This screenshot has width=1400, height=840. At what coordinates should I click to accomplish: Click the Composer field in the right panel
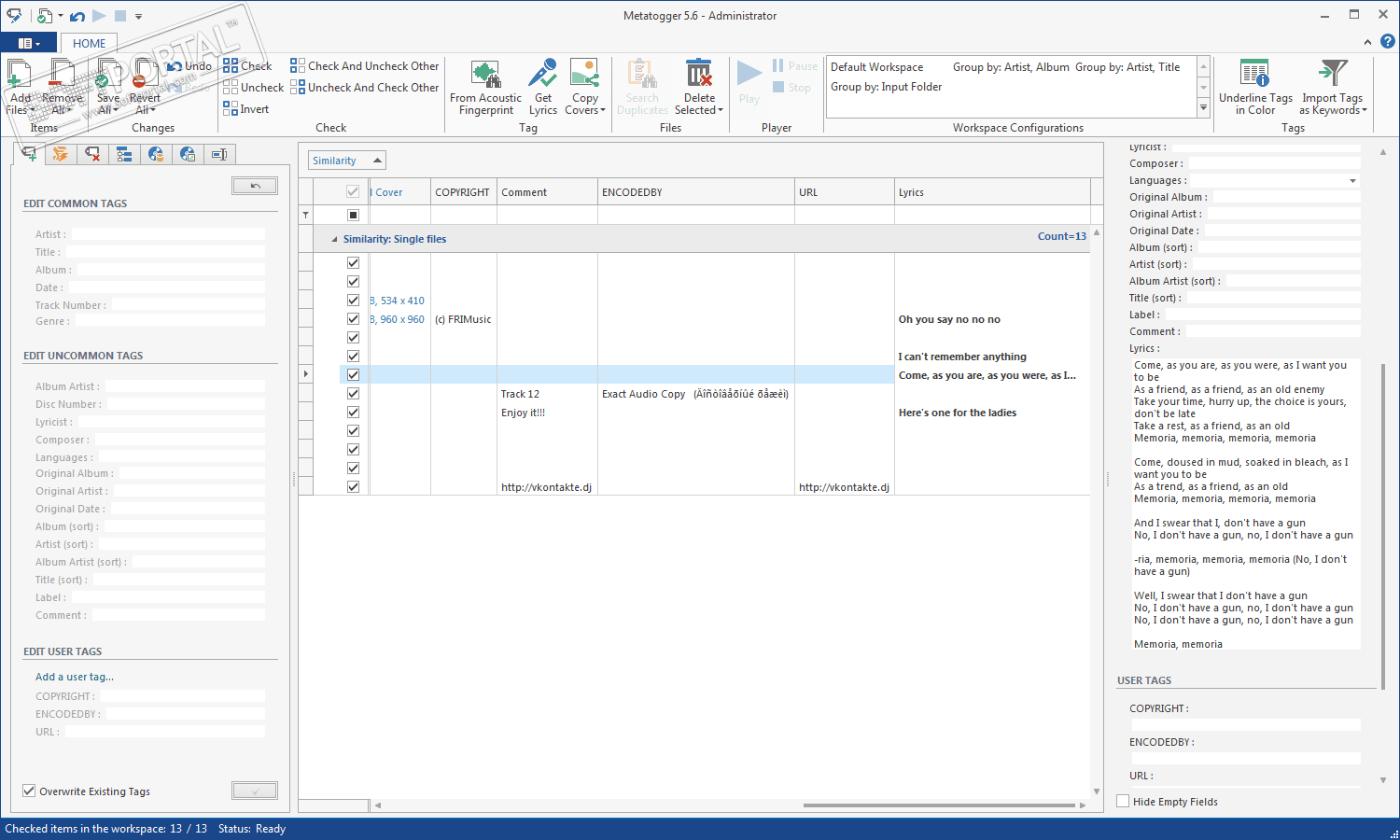pos(1274,164)
